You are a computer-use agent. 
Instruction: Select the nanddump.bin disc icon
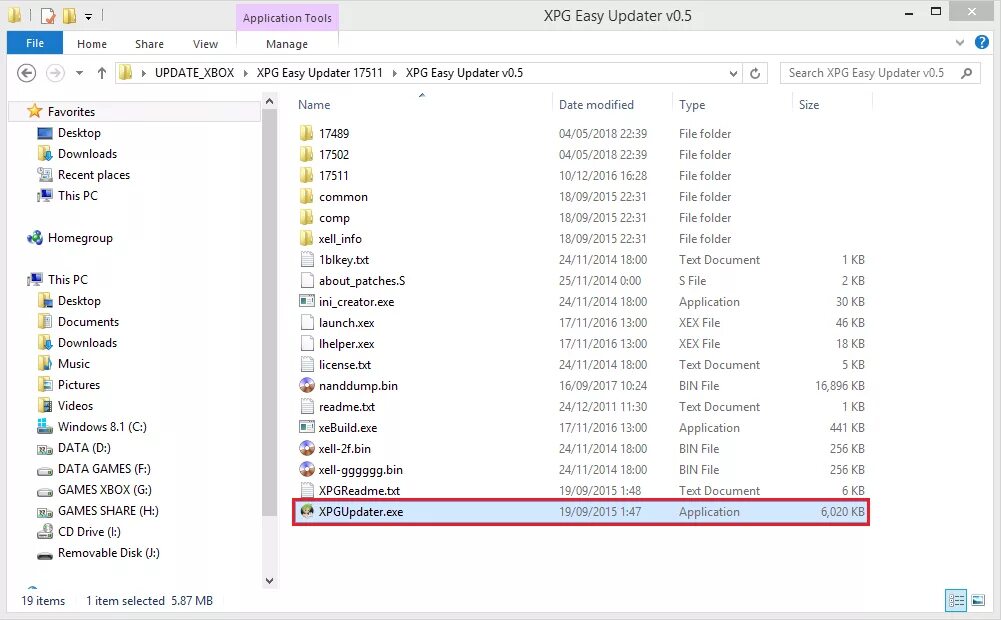click(307, 386)
